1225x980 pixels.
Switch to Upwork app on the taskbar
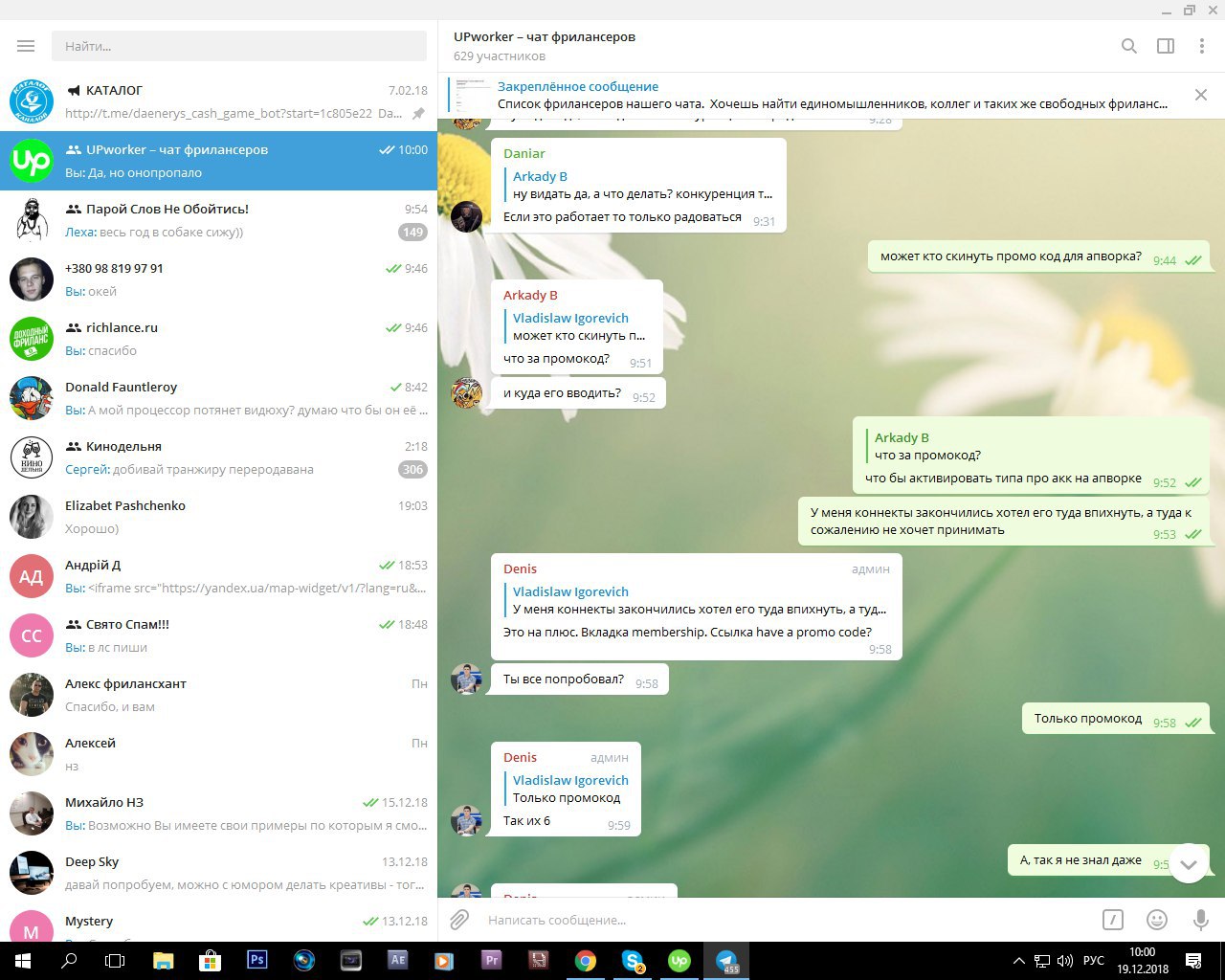(679, 961)
